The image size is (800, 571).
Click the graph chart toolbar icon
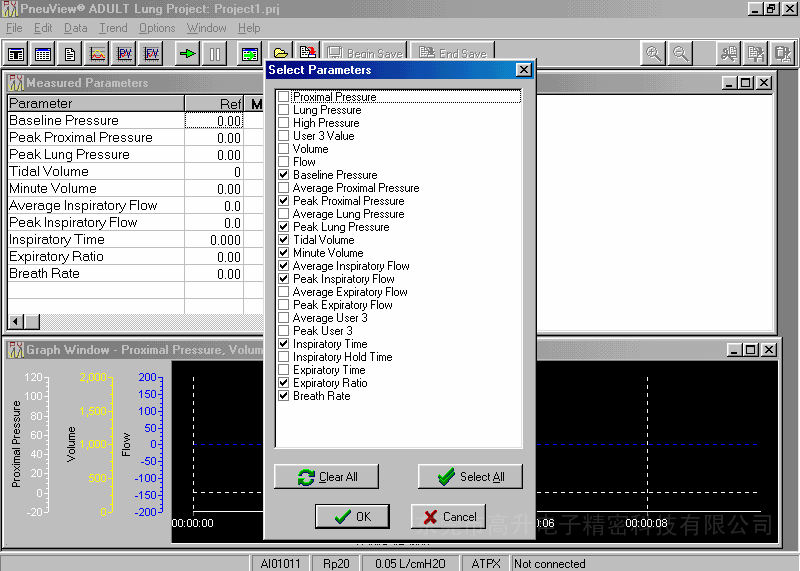coord(98,53)
